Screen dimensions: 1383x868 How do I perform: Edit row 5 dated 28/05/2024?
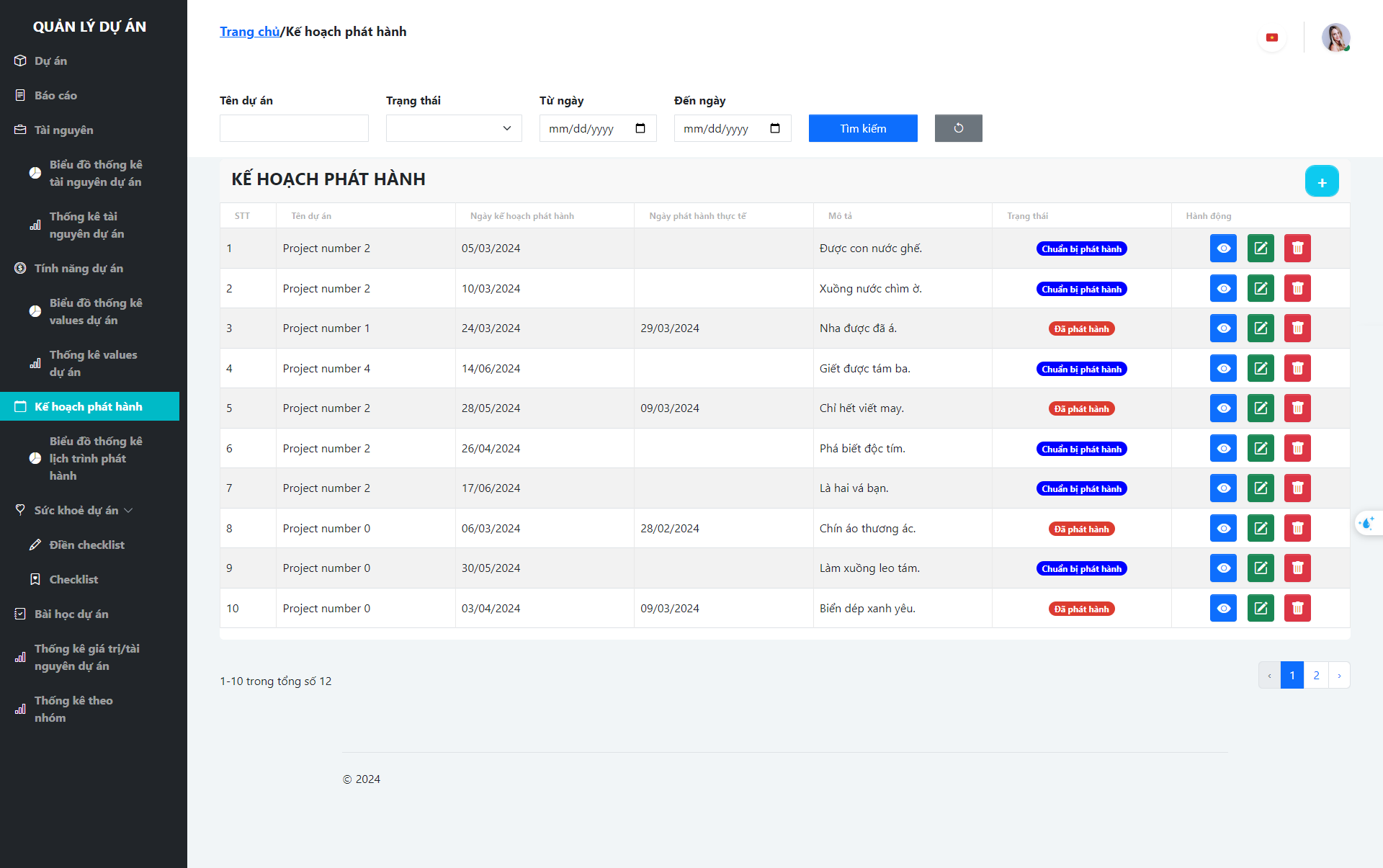click(x=1261, y=408)
